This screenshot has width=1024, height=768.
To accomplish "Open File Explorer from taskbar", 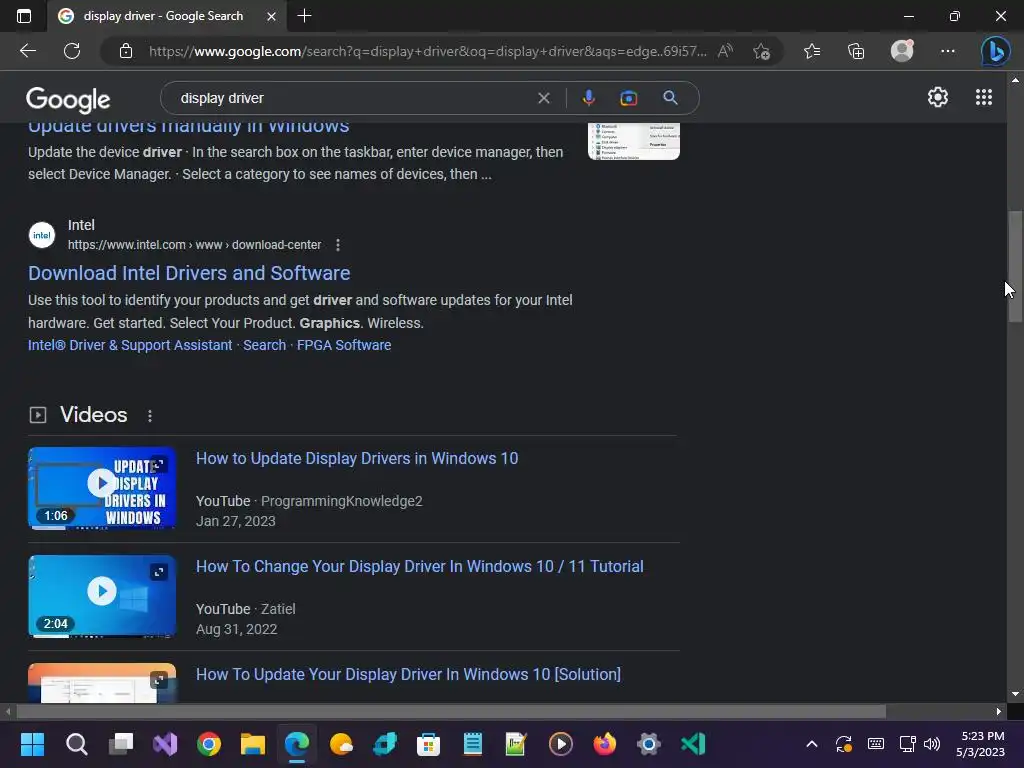I will (253, 744).
